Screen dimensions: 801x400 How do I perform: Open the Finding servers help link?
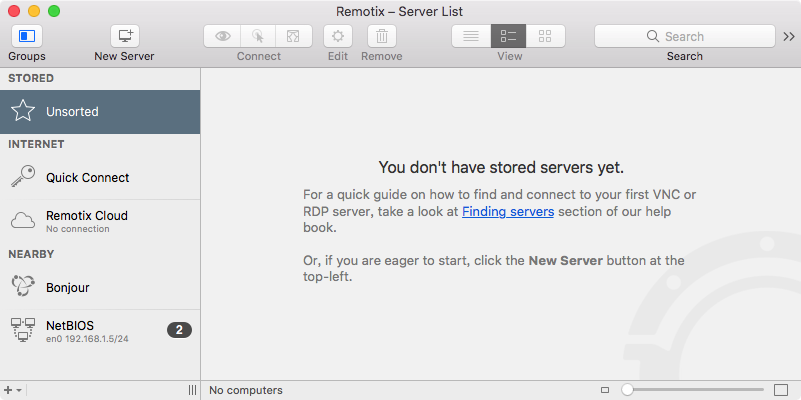pos(508,211)
